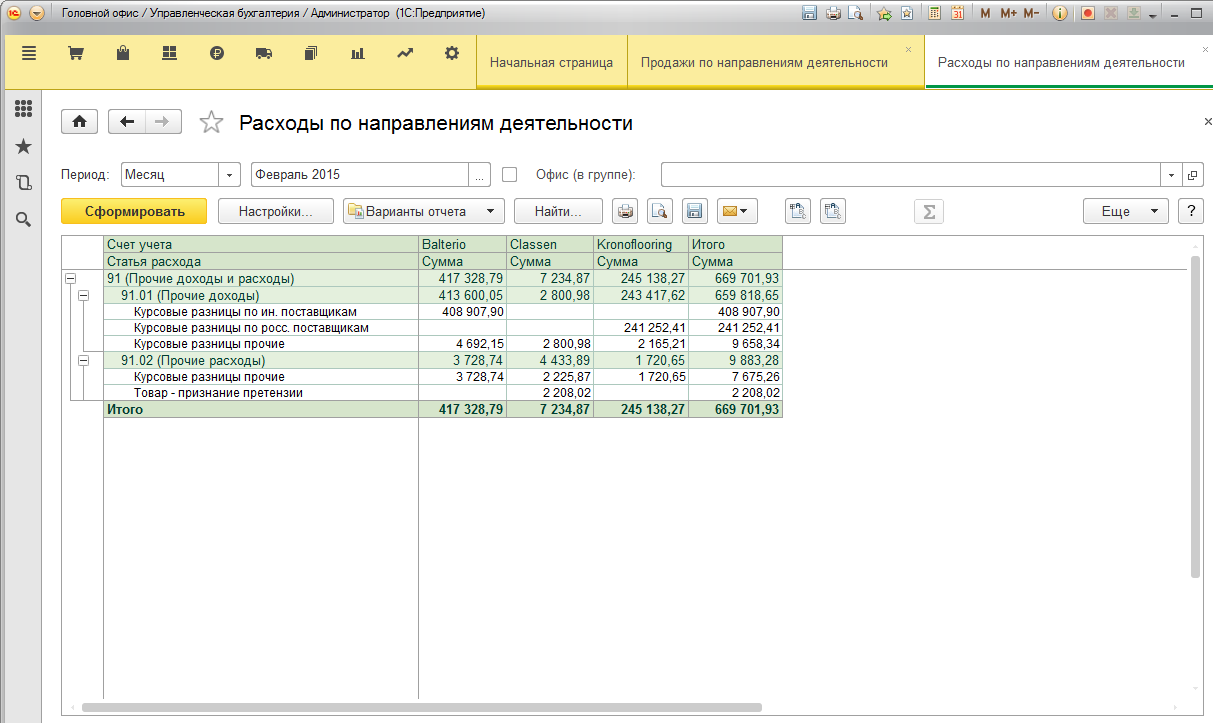Add report to favorites star outline
Viewport: 1213px width, 723px height.
[x=211, y=122]
